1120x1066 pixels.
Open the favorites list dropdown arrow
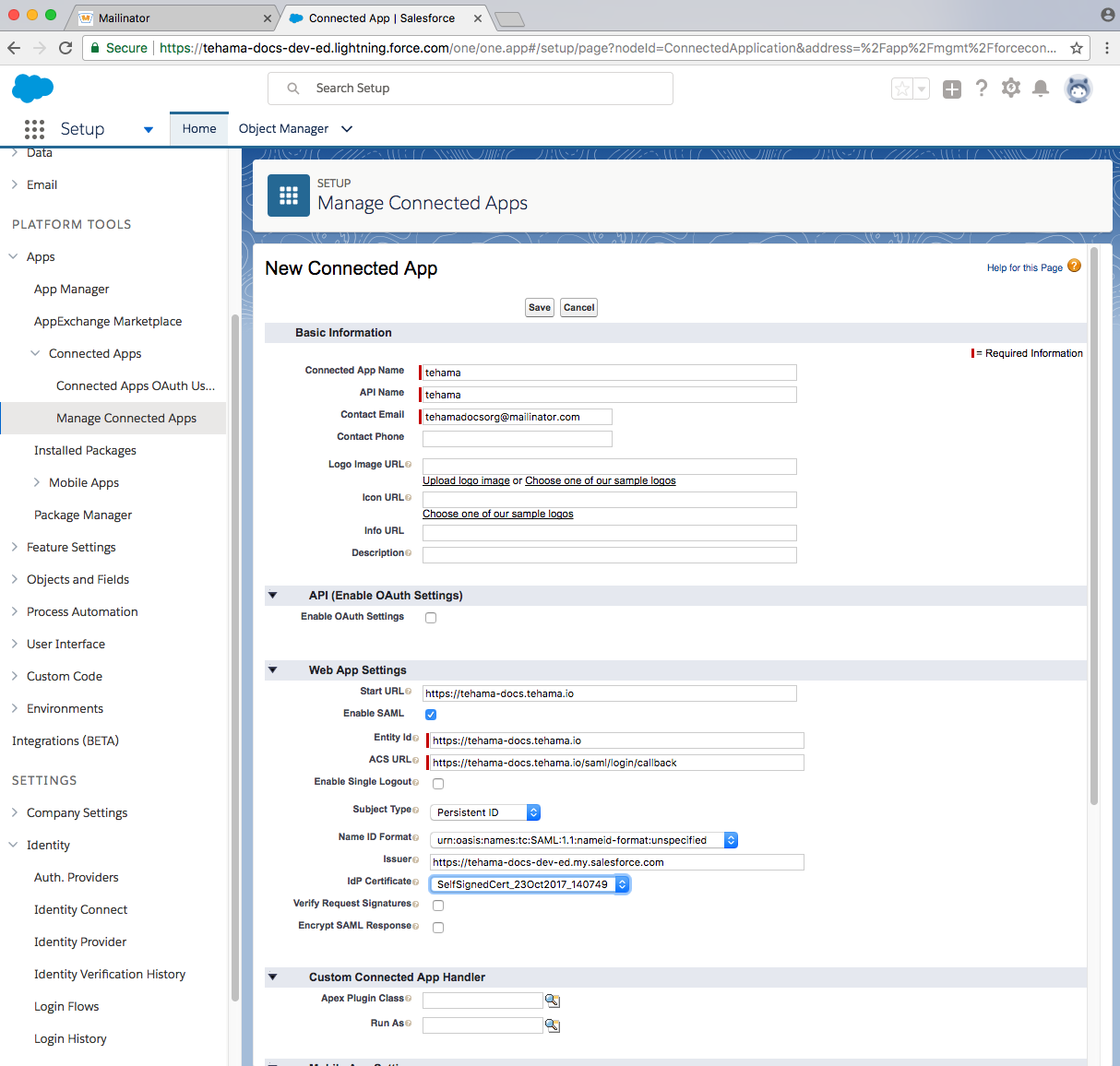click(921, 89)
